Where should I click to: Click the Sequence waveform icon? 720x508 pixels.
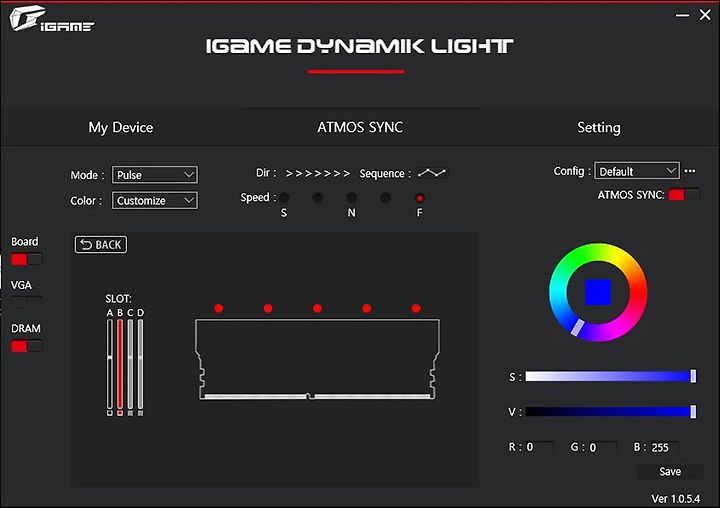[x=432, y=173]
